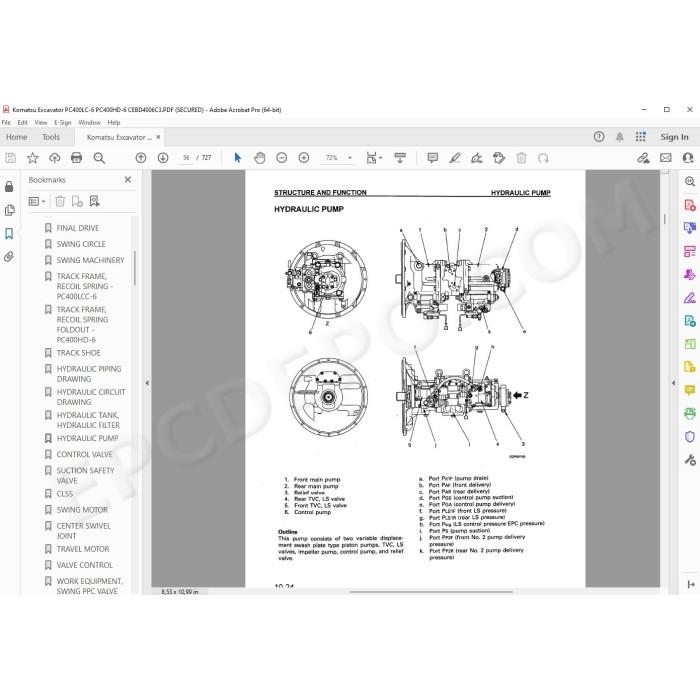The width and height of the screenshot is (700, 700).
Task: Close the Bookmarks panel
Action: (x=128, y=179)
